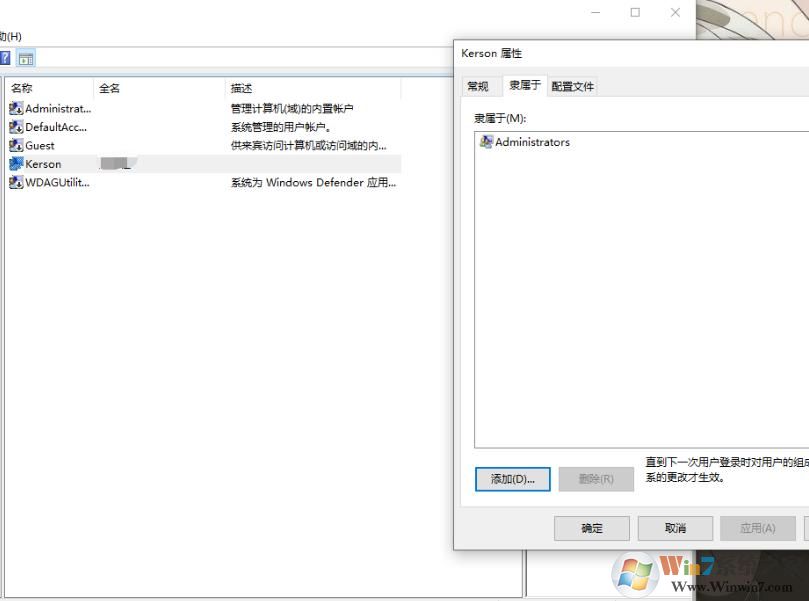Select the WDAGUtility account user icon
The width and height of the screenshot is (809, 601).
click(x=16, y=182)
